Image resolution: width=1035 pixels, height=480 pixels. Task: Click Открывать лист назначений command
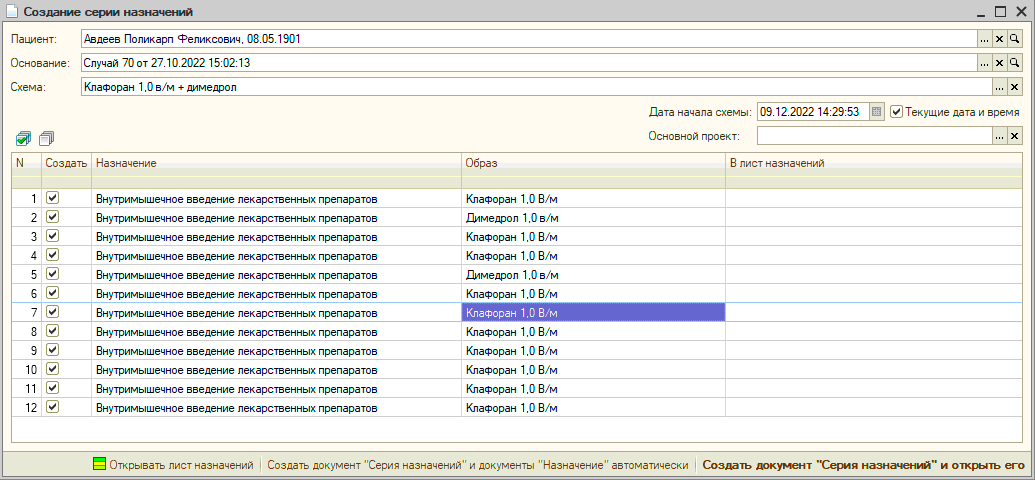pyautogui.click(x=172, y=465)
